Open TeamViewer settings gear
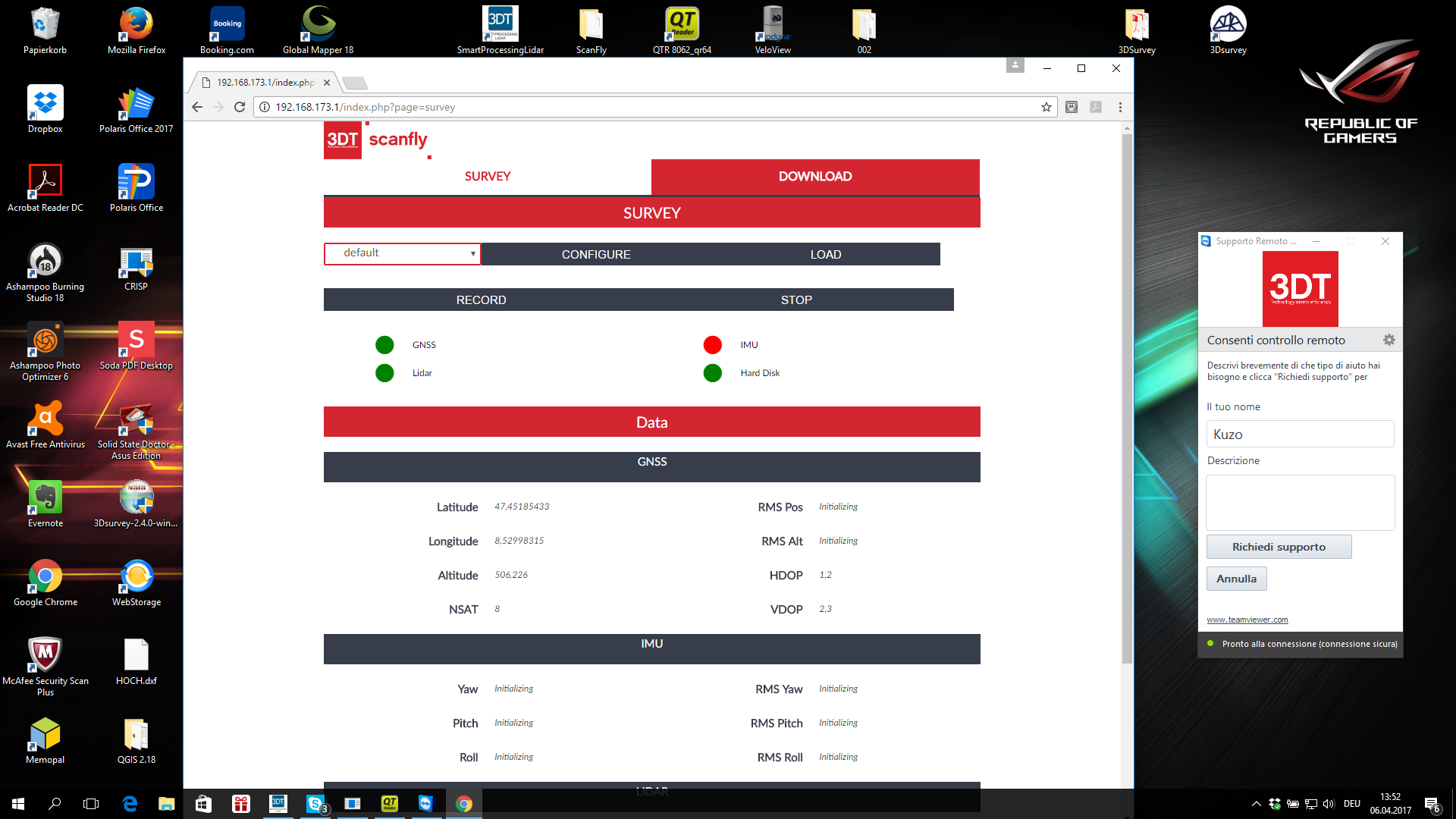This screenshot has height=819, width=1456. pos(1389,340)
